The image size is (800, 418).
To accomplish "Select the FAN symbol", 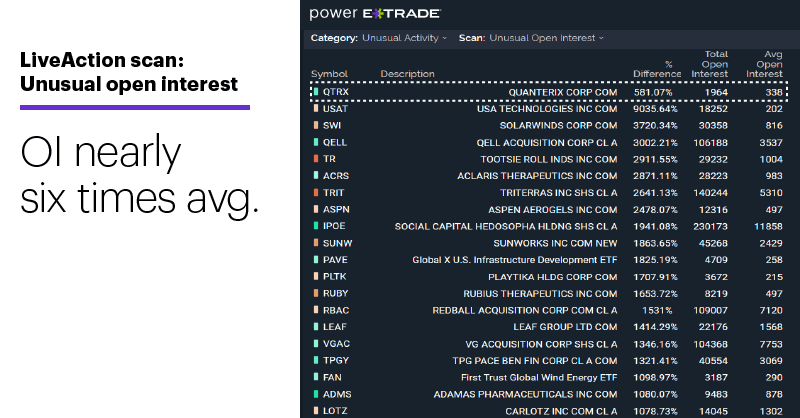I will pyautogui.click(x=332, y=378).
